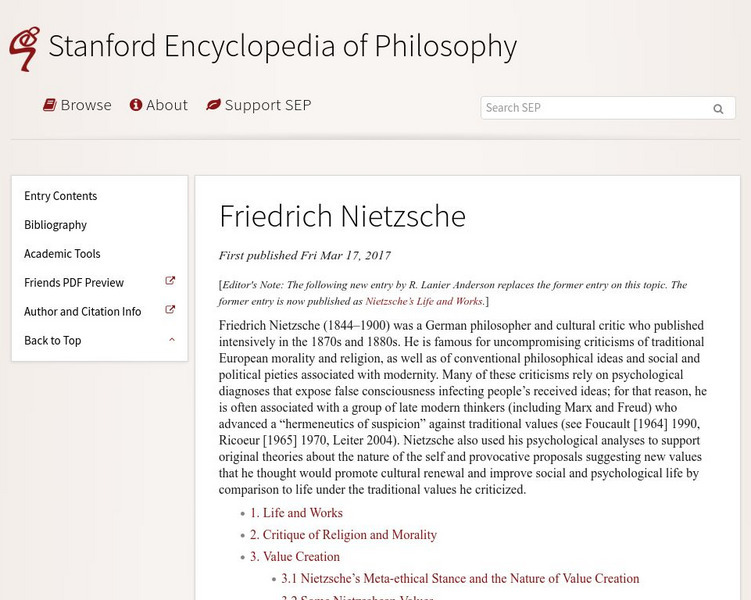Open Academic Tools in the sidebar
Viewport: 751px width, 600px height.
coord(62,254)
